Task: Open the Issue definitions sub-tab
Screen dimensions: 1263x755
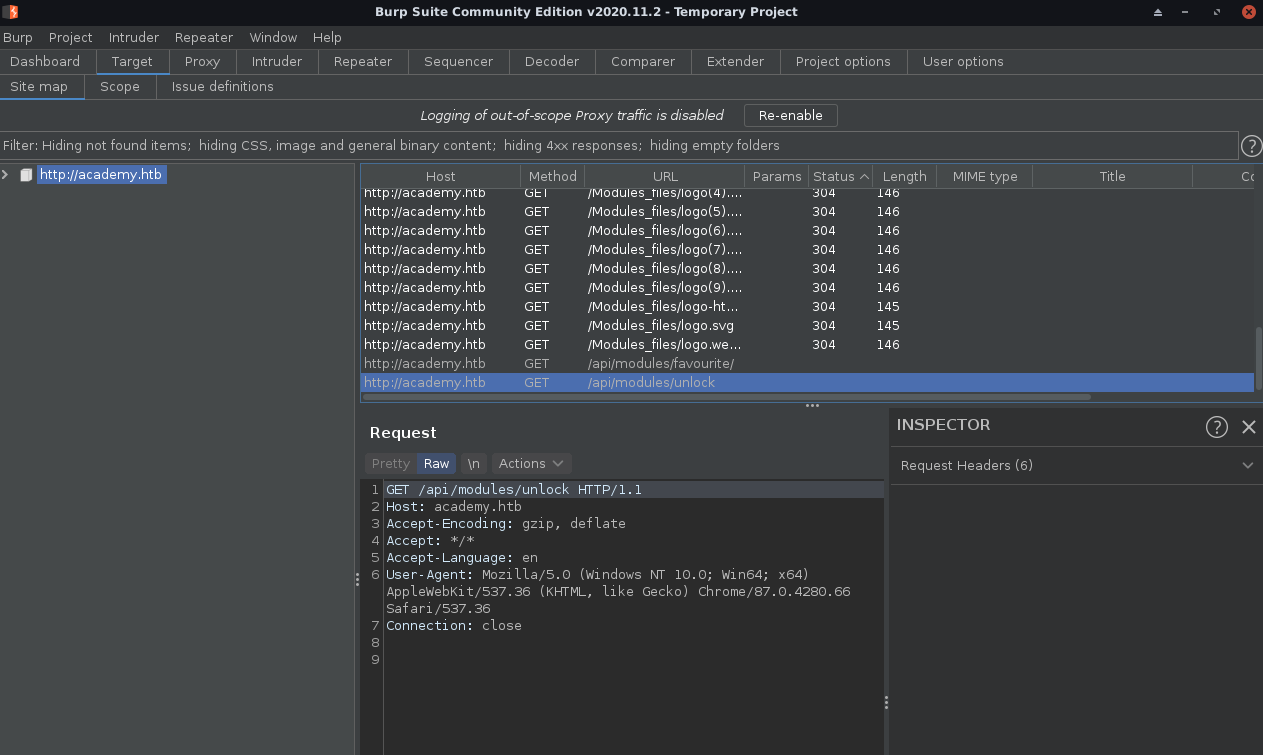Action: click(223, 86)
